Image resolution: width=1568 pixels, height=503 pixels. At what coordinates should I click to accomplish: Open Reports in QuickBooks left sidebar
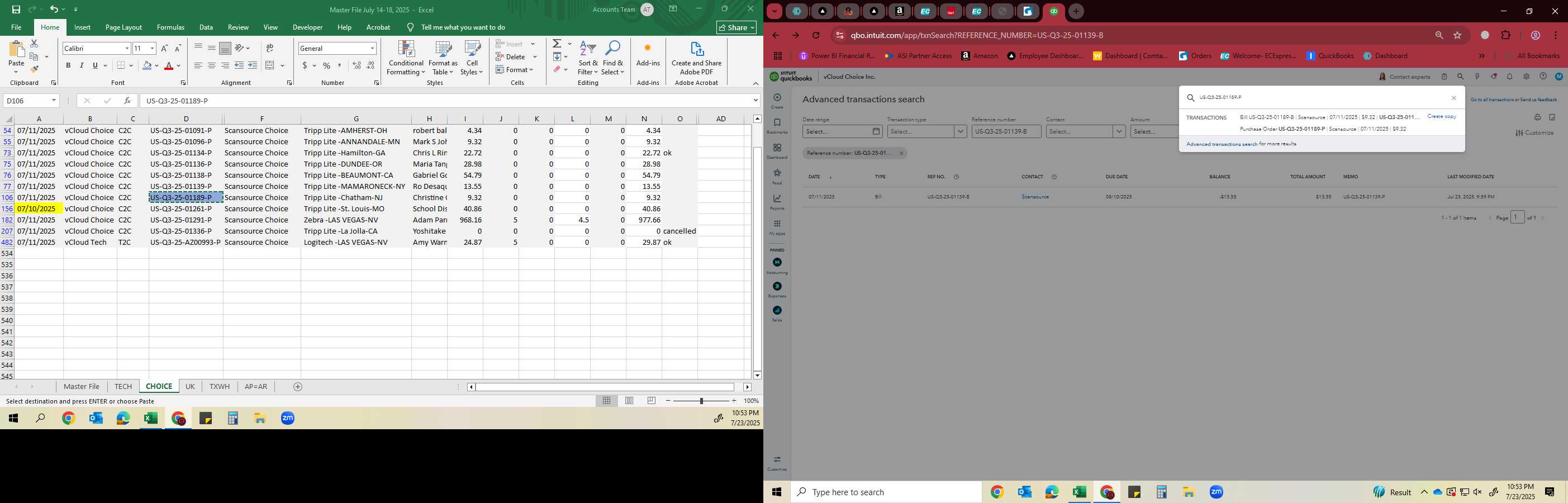pos(777,202)
